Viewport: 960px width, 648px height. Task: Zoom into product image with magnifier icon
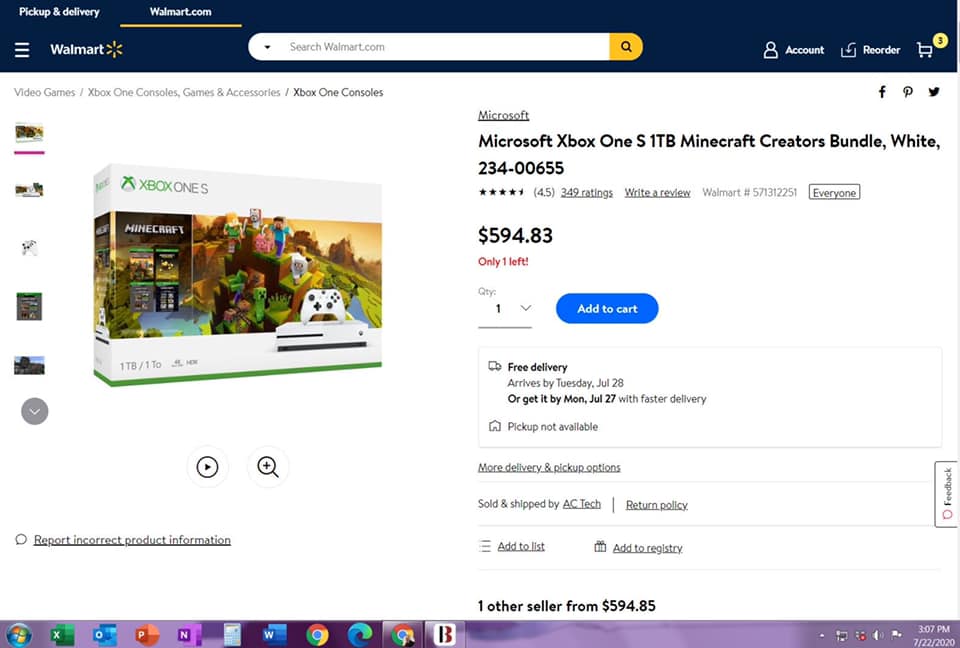(268, 467)
